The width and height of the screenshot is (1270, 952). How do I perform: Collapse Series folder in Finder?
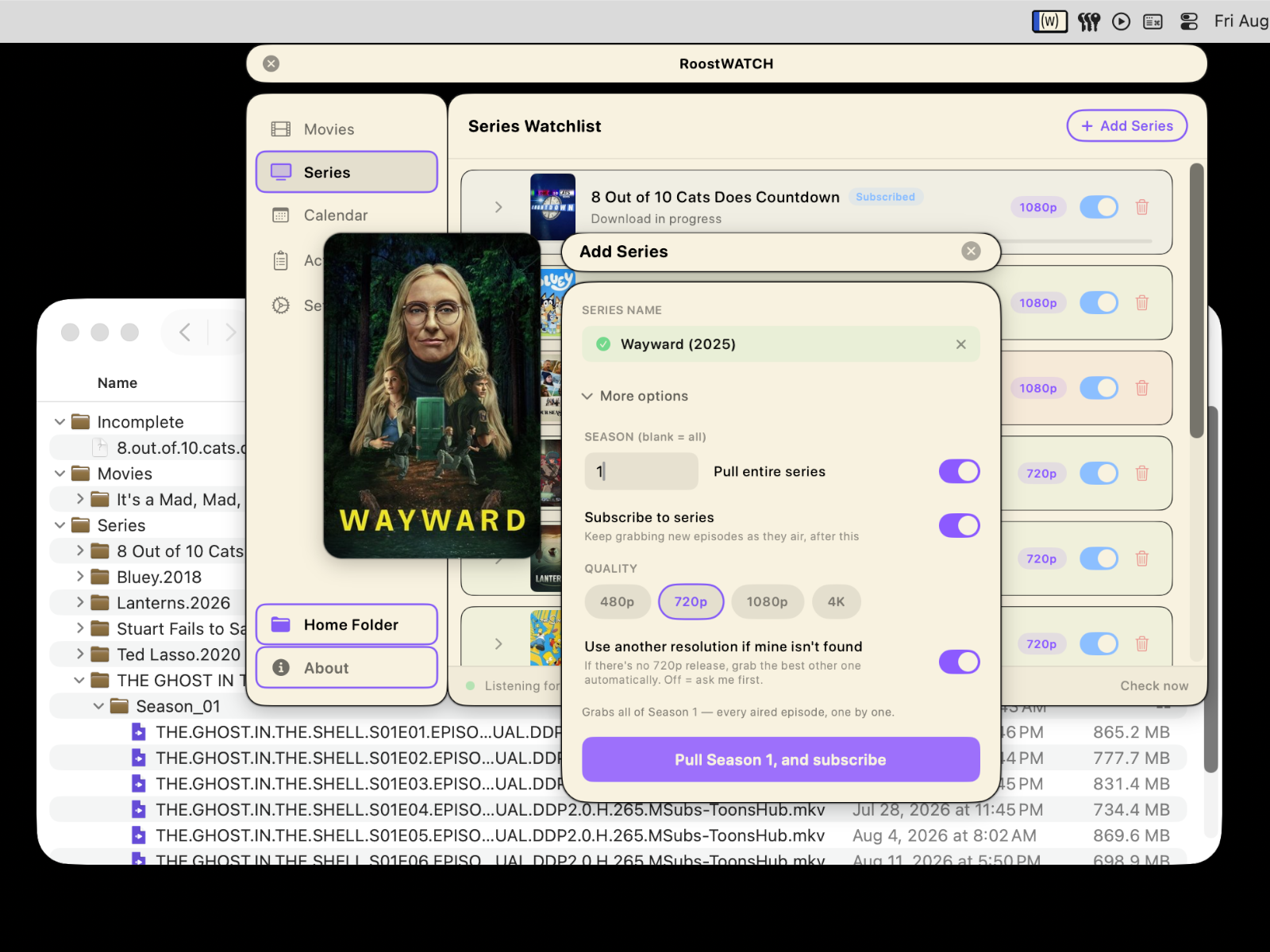(60, 525)
